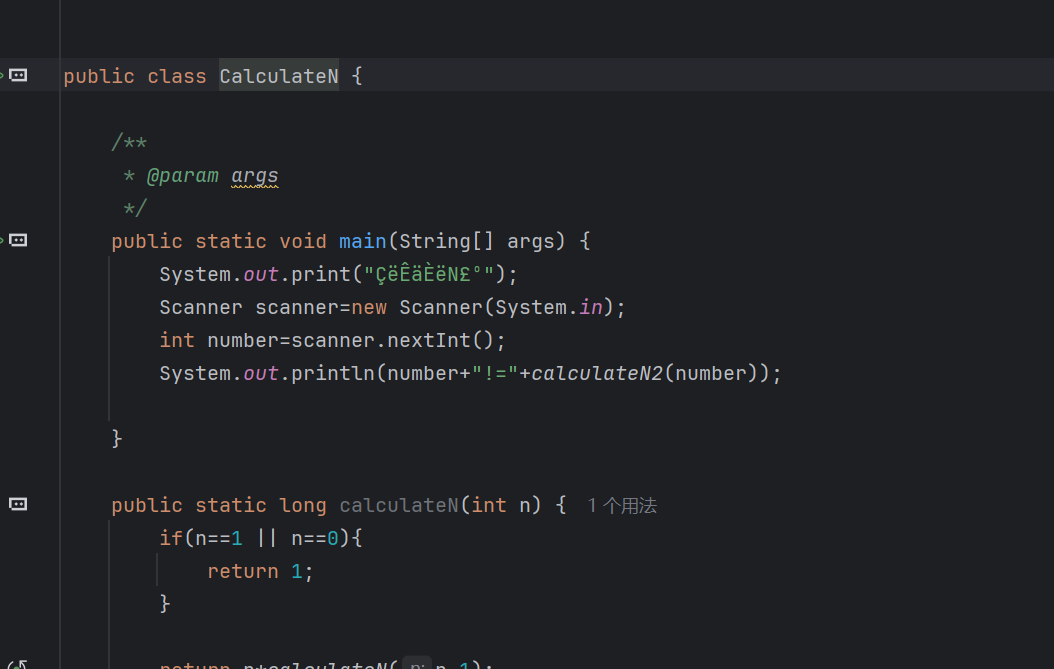Viewport: 1054px width, 669px height.
Task: Click 'number' argument inside calculateN2 call
Action: click(711, 373)
